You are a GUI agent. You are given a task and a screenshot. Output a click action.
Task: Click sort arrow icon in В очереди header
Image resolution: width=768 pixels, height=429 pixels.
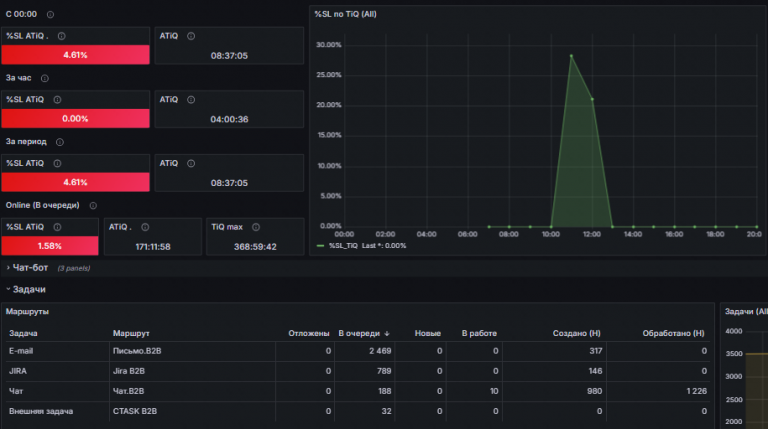coord(387,334)
